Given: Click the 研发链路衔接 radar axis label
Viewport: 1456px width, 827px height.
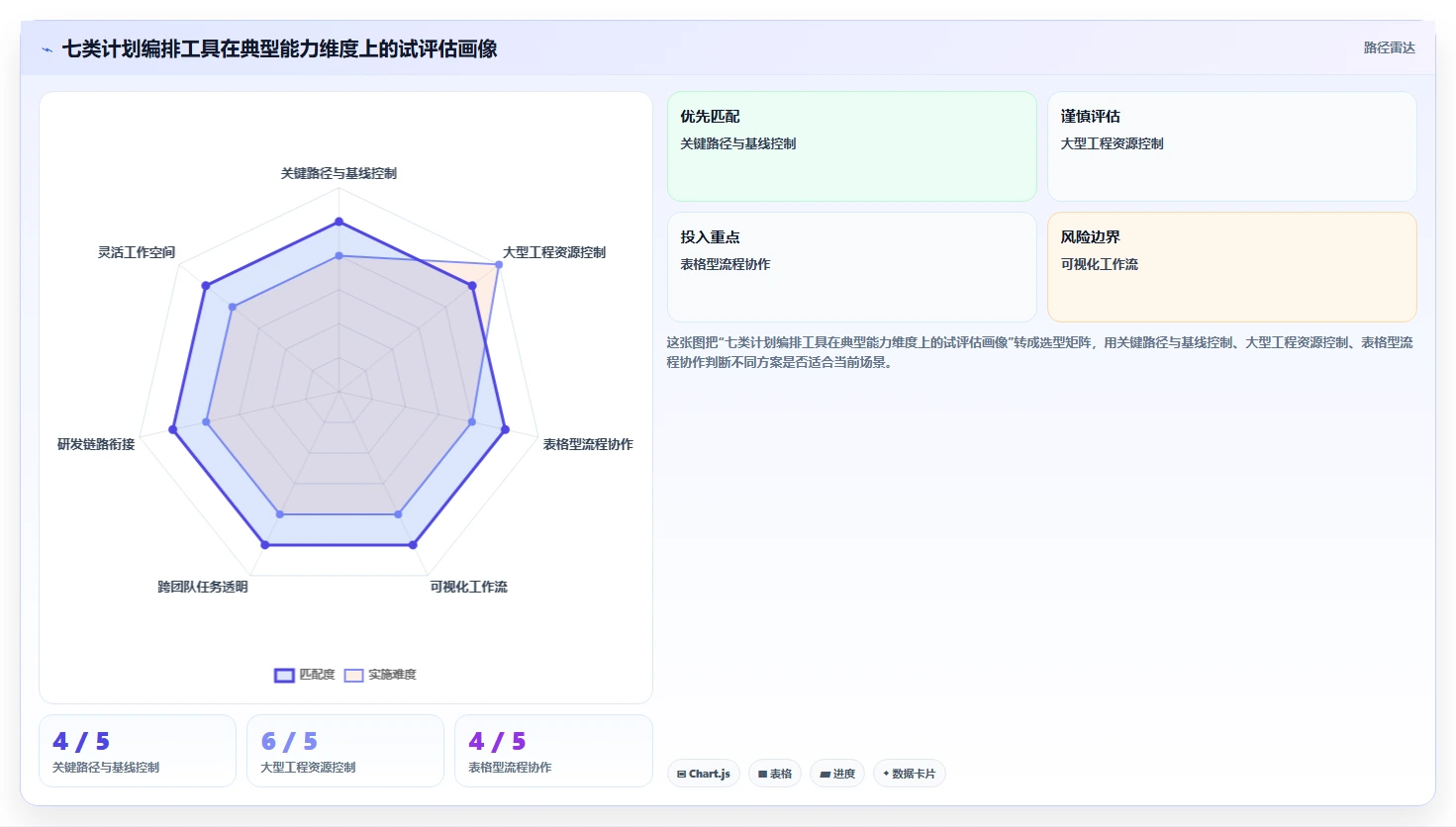Looking at the screenshot, I should pyautogui.click(x=96, y=444).
